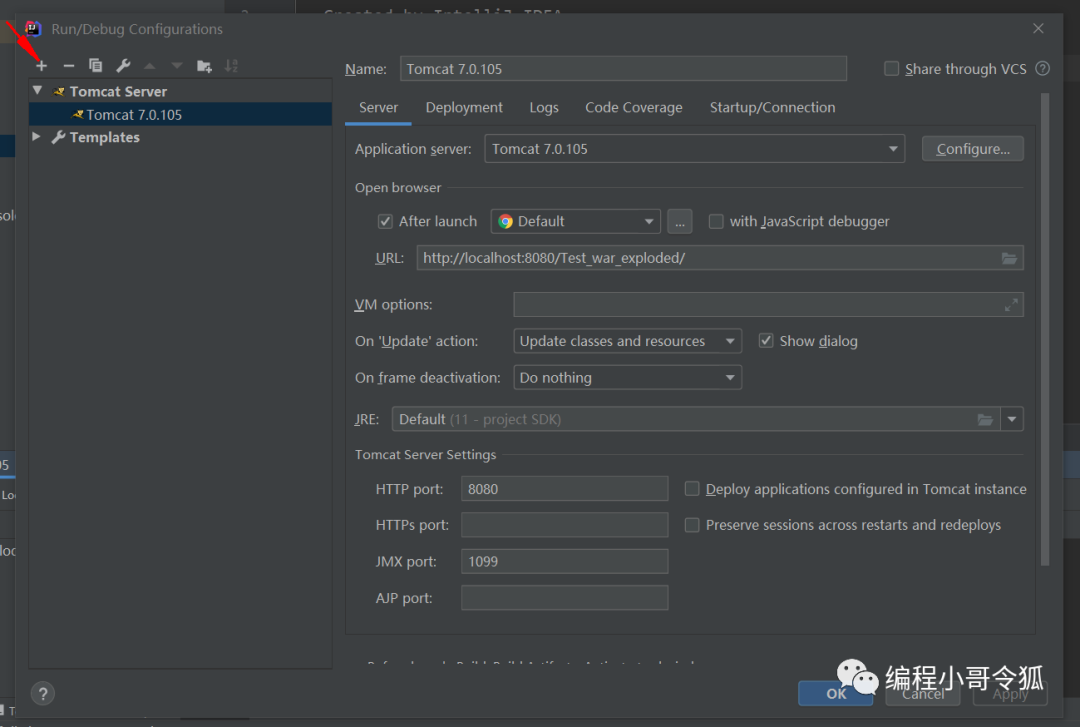Click the settings panel vertical scrollbar
The image size is (1080, 727).
(x=1045, y=331)
